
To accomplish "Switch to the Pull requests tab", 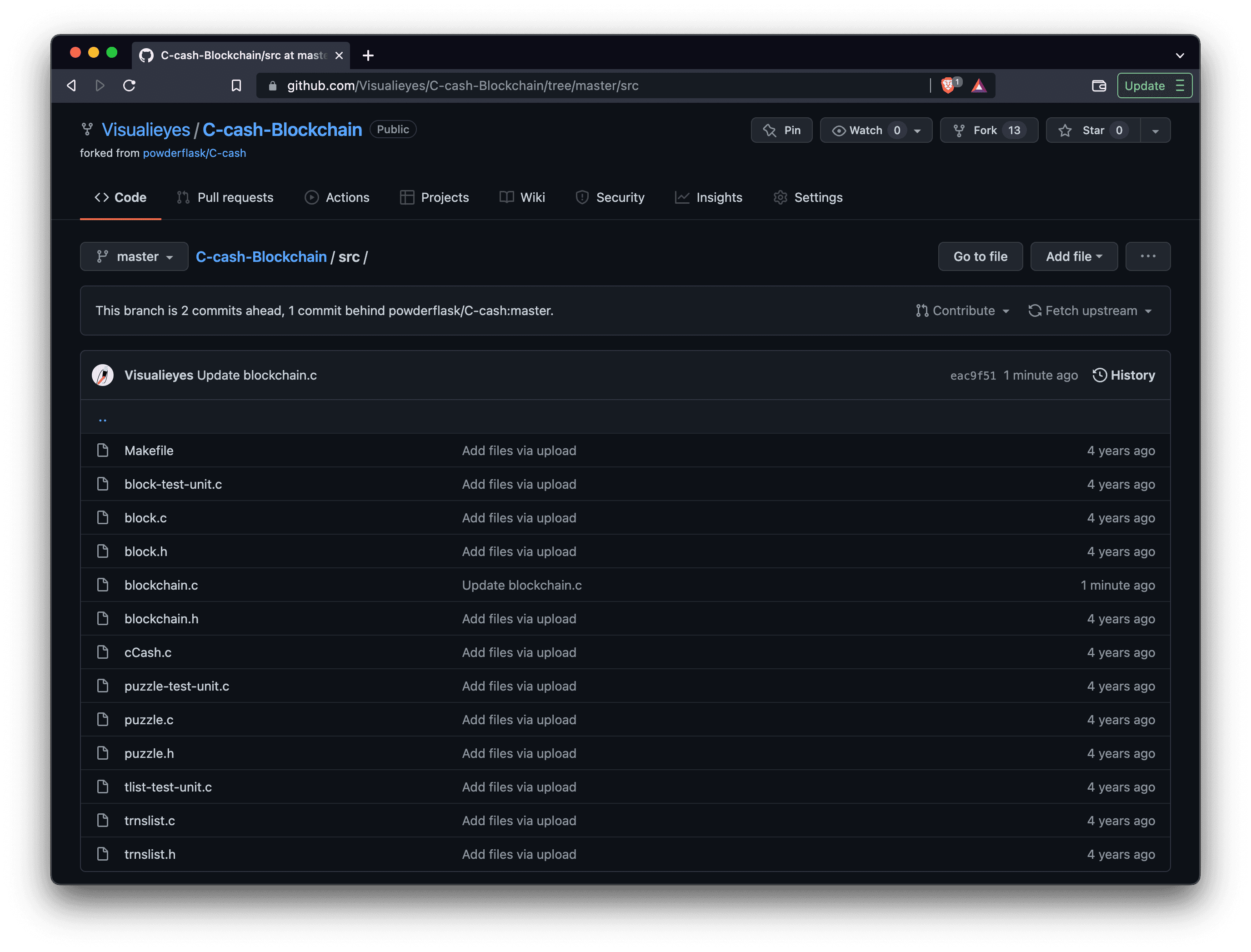I will point(225,197).
